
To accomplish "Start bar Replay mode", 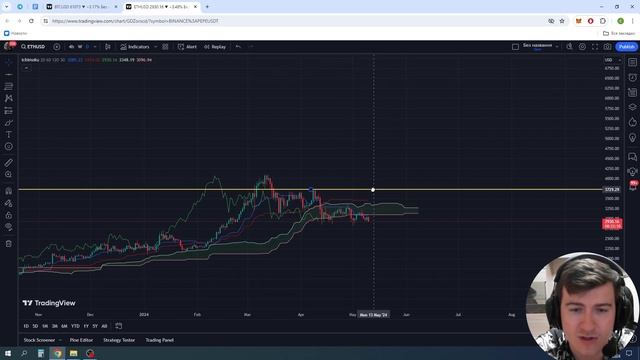I will 215,47.
